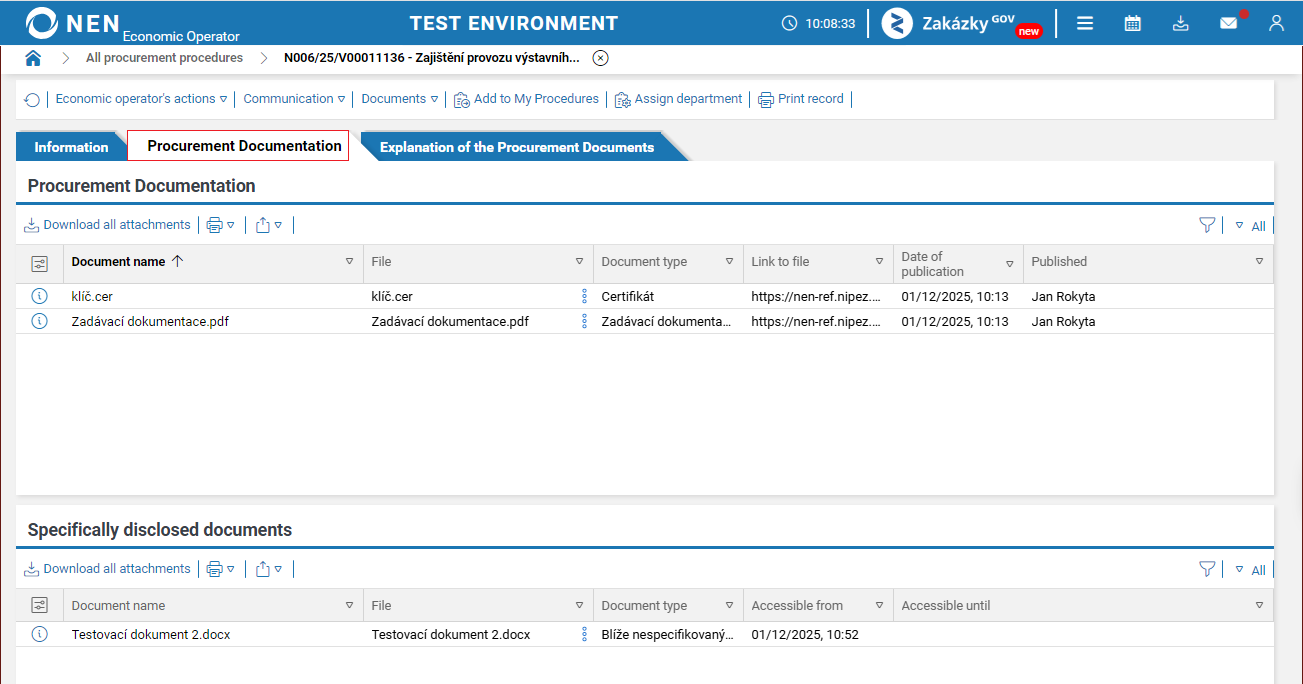The height and width of the screenshot is (684, 1303).
Task: Download all attachments in Procurement Documentation
Action: (x=107, y=225)
